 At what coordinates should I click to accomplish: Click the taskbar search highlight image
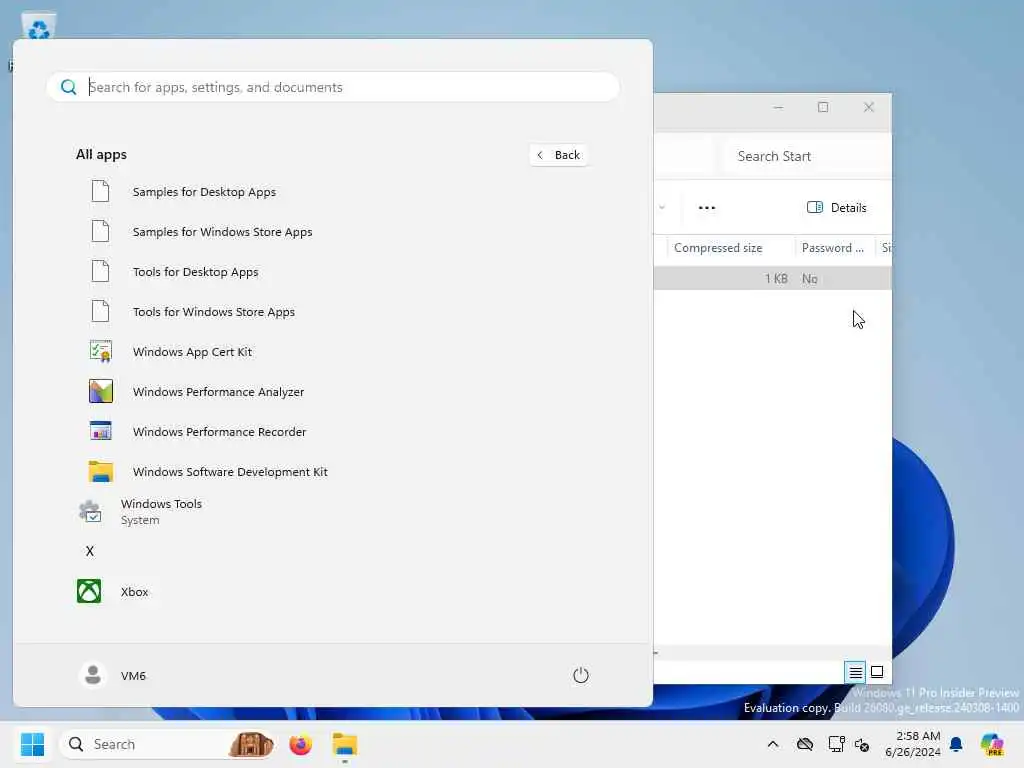point(251,744)
